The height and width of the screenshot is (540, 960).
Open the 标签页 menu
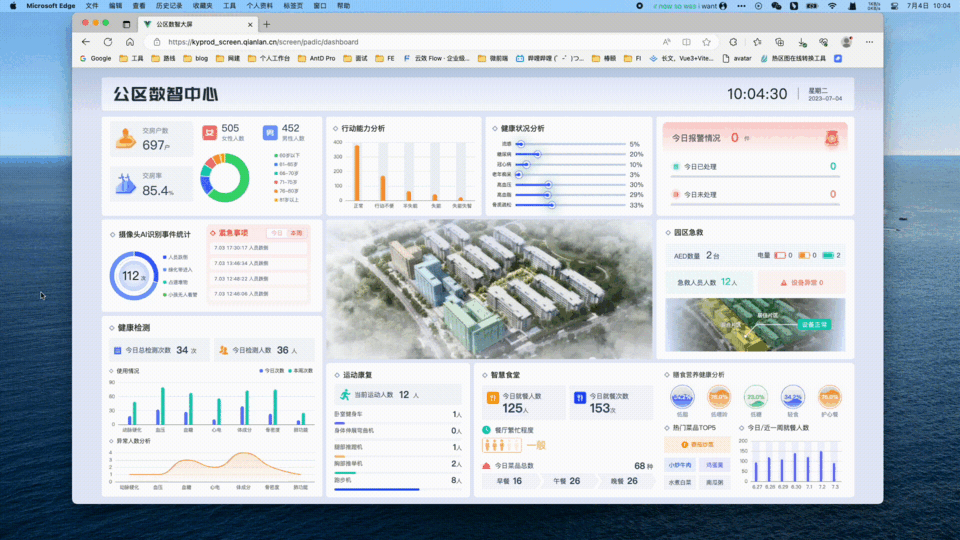coord(293,6)
